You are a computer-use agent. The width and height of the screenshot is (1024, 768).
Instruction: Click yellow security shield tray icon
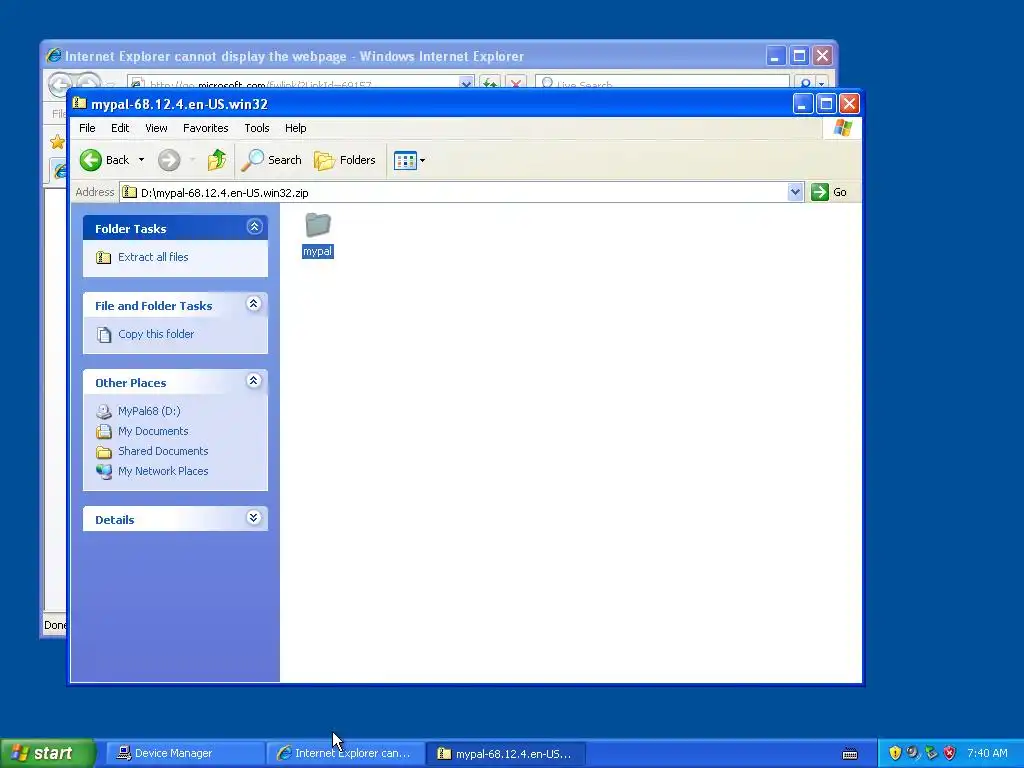pyautogui.click(x=895, y=753)
